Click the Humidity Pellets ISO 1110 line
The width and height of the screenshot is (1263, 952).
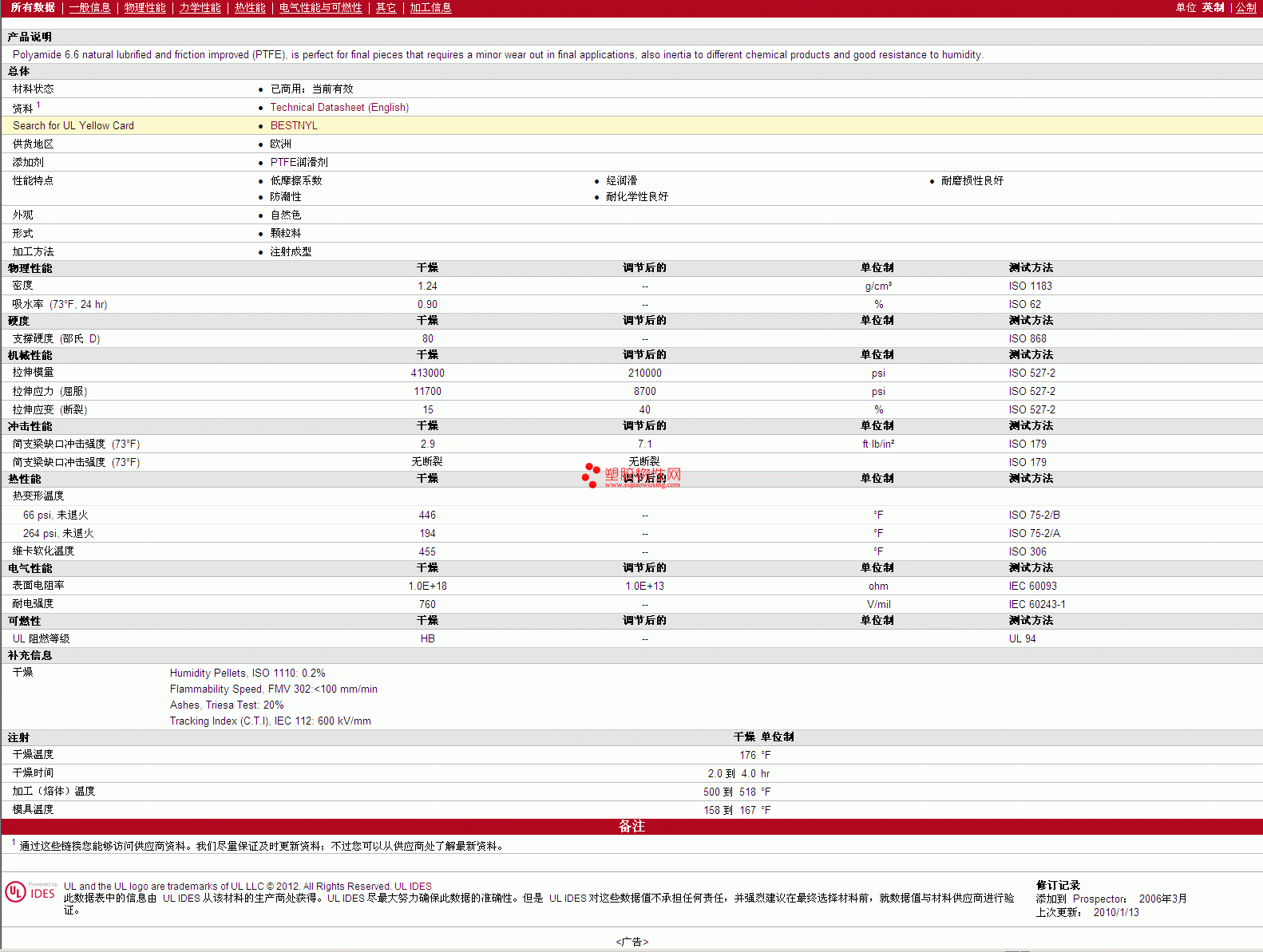tap(247, 673)
